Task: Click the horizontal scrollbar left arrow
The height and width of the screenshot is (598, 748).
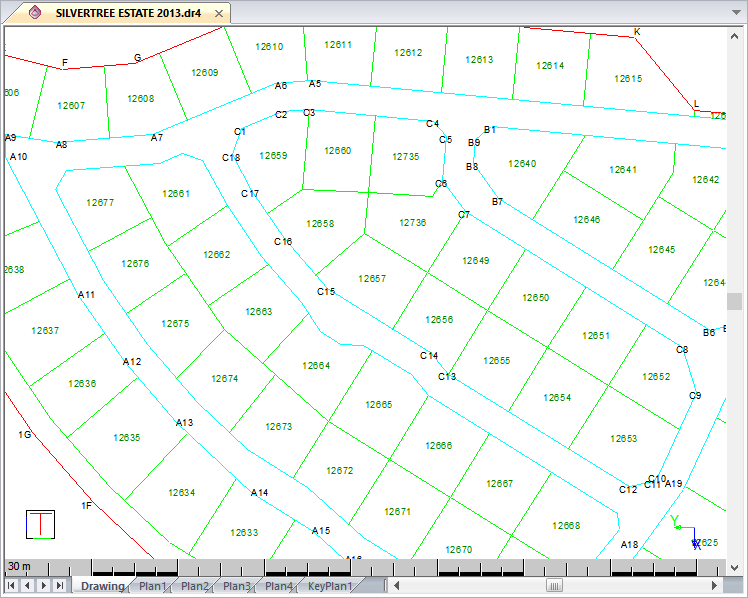Action: [x=397, y=586]
